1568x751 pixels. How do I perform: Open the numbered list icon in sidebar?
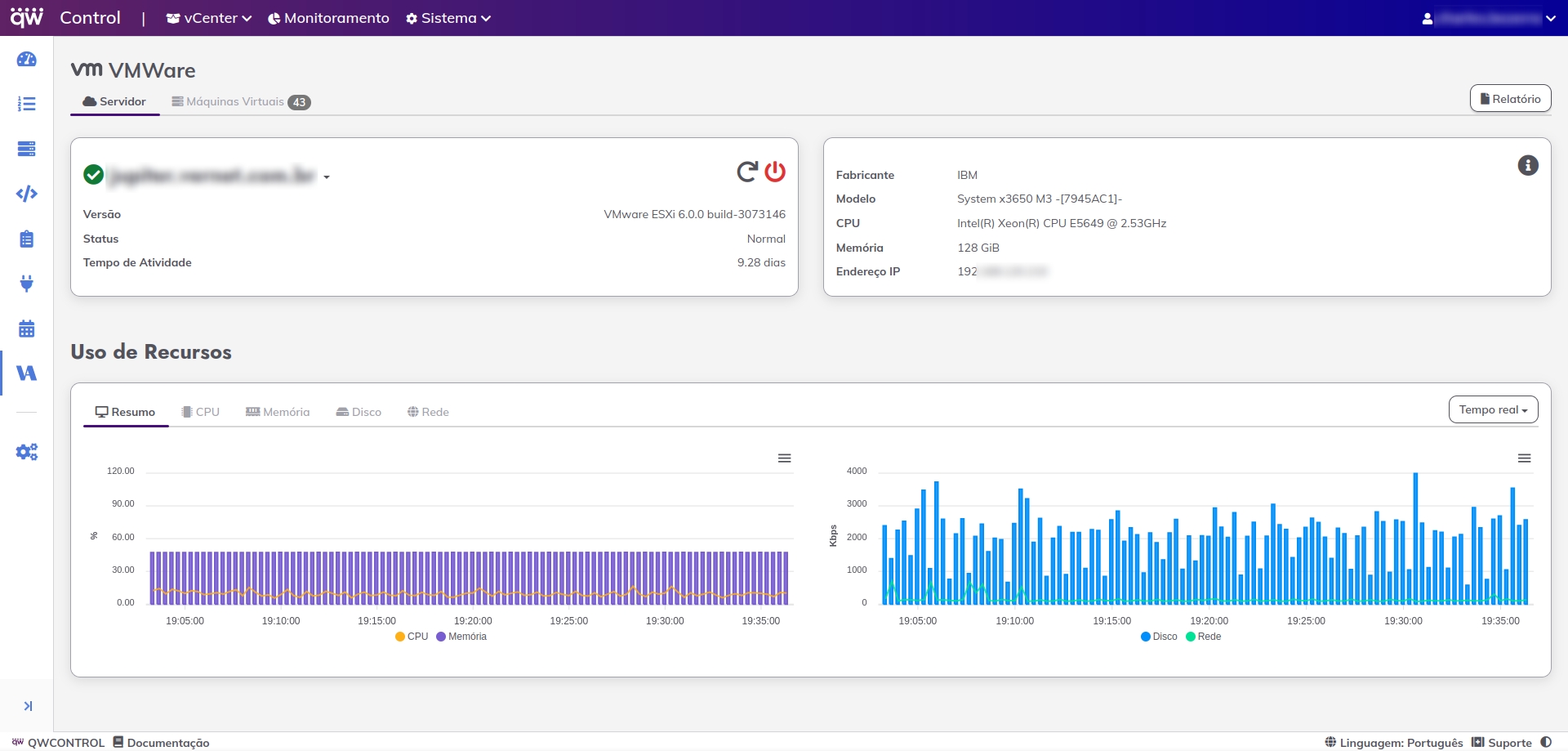point(26,104)
